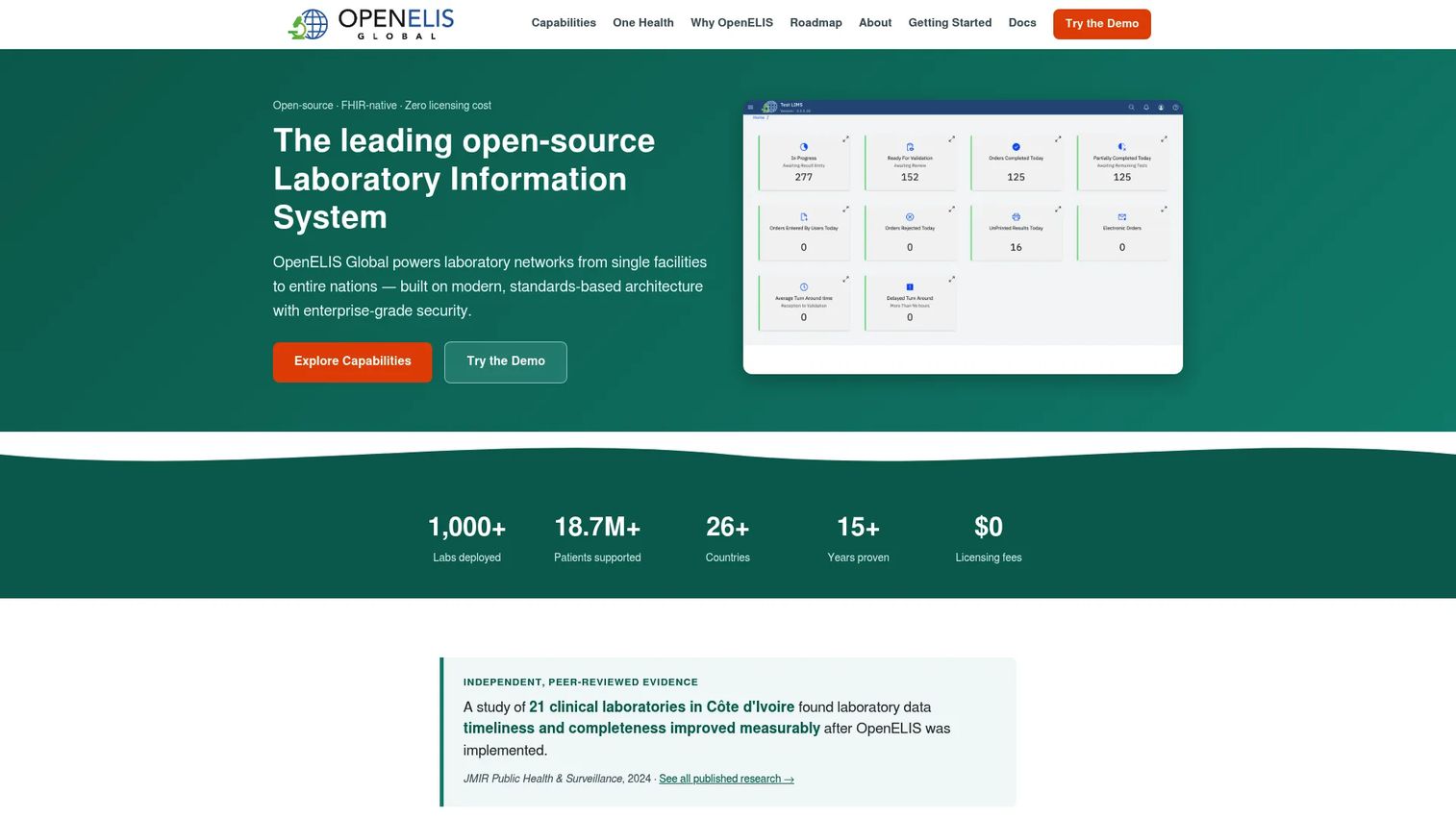Click the checkmark icon on Orders Completed Today
Screen dimensions: 1456x818
[1016, 147]
